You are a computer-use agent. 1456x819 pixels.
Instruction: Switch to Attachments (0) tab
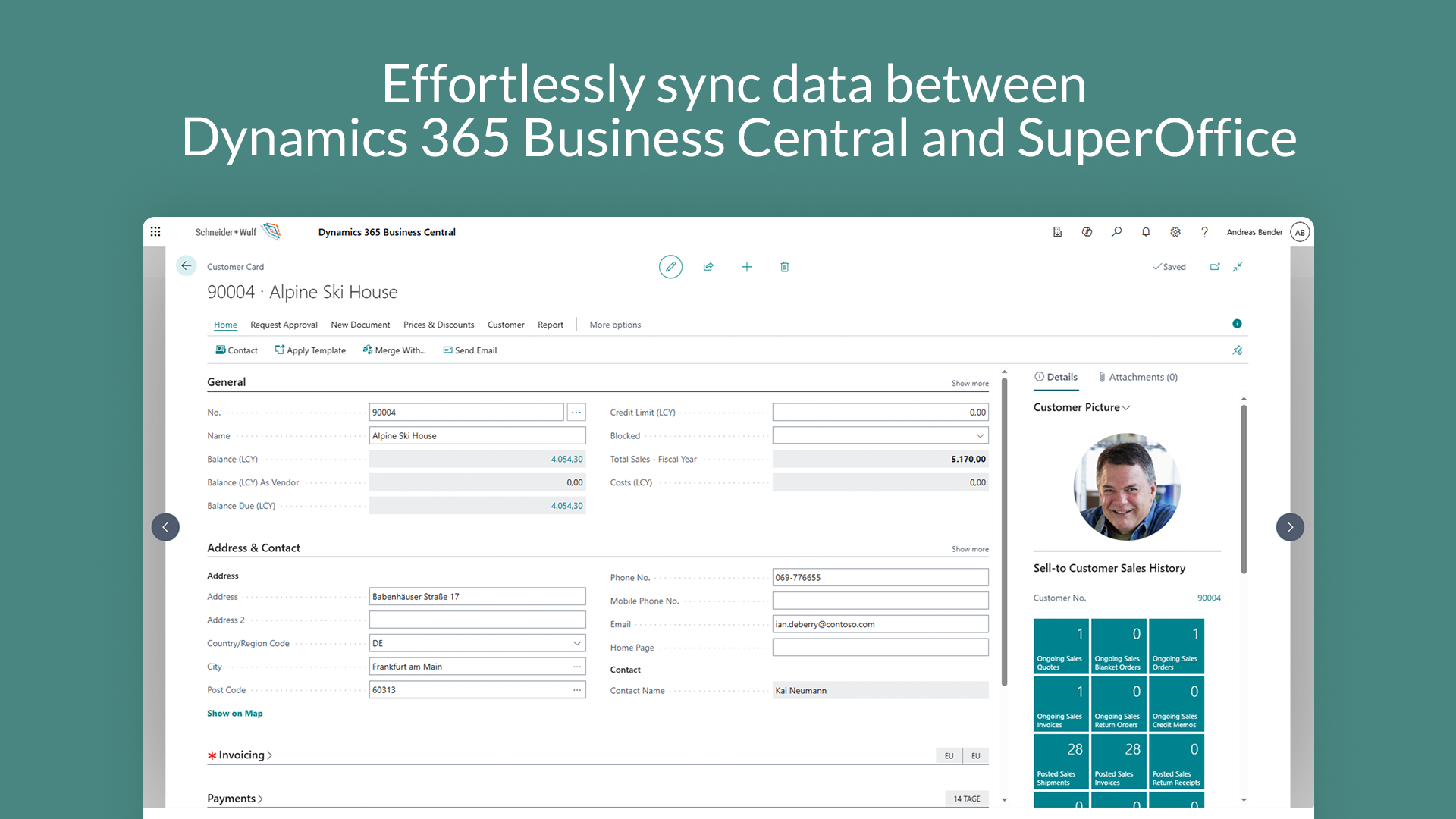1137,377
